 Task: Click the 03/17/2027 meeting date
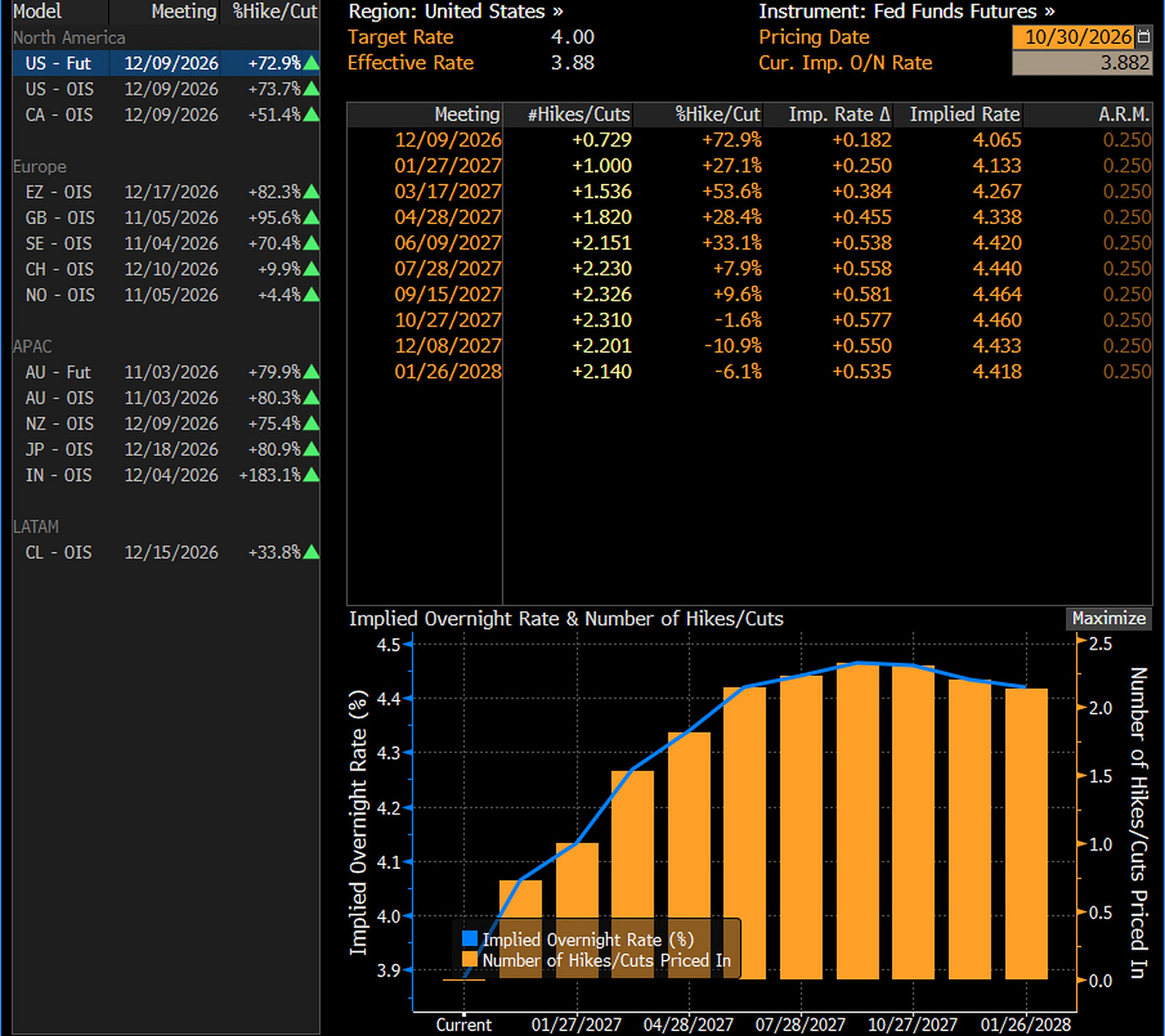(448, 192)
